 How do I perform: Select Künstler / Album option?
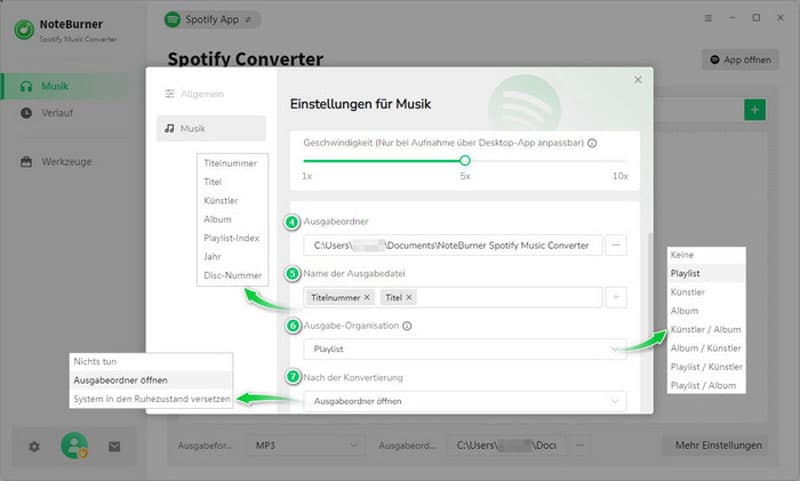click(706, 330)
